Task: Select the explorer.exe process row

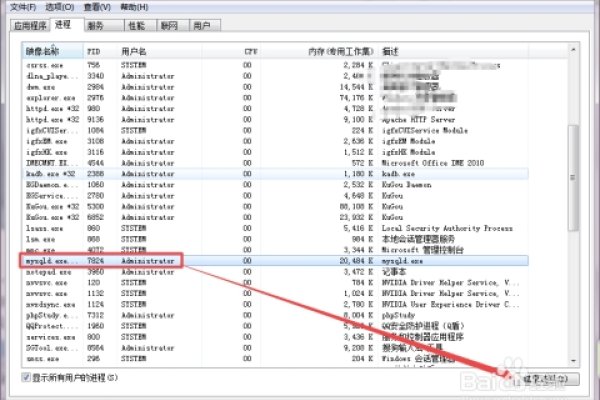Action: pyautogui.click(x=276, y=98)
